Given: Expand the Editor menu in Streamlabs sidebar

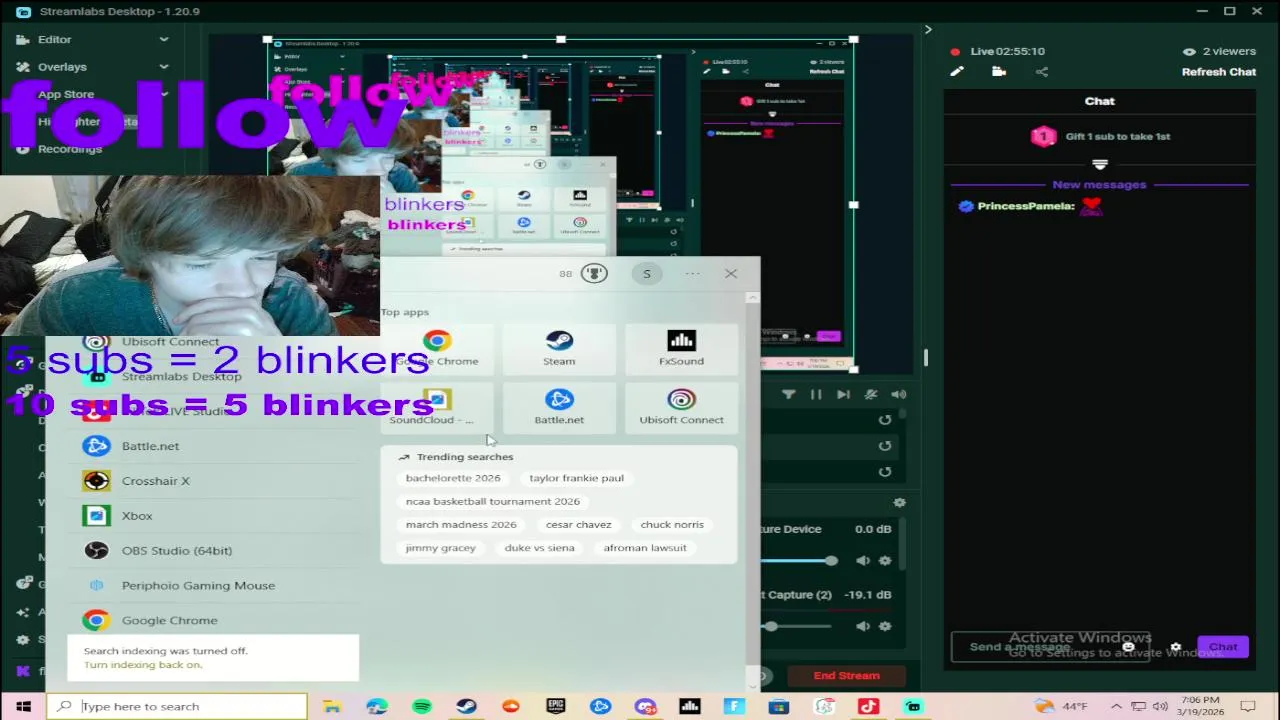Looking at the screenshot, I should (x=164, y=39).
